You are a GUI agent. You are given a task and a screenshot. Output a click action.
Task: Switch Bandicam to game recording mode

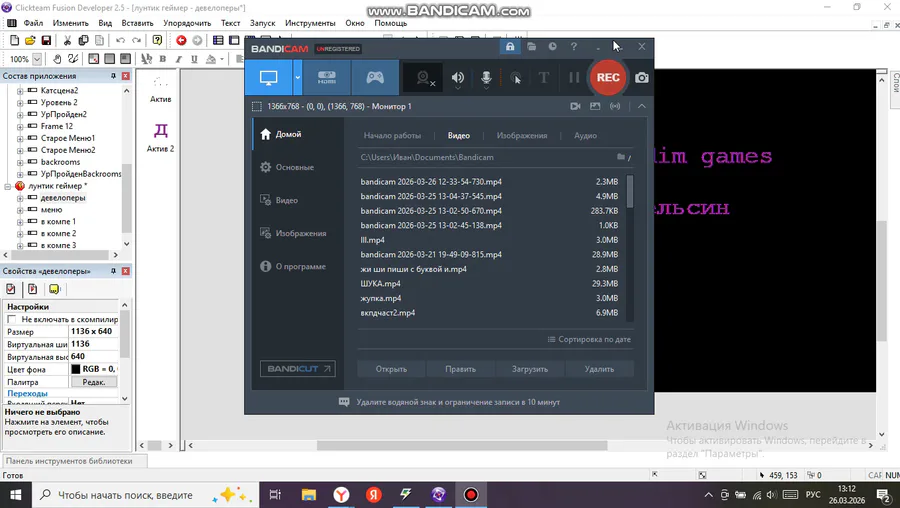click(x=375, y=77)
